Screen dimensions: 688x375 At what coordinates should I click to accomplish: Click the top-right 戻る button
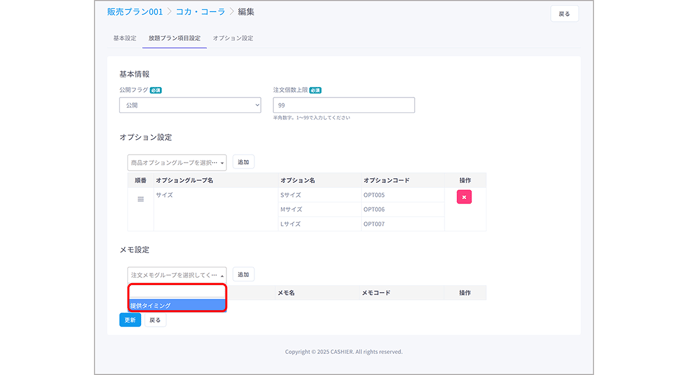[x=564, y=14]
